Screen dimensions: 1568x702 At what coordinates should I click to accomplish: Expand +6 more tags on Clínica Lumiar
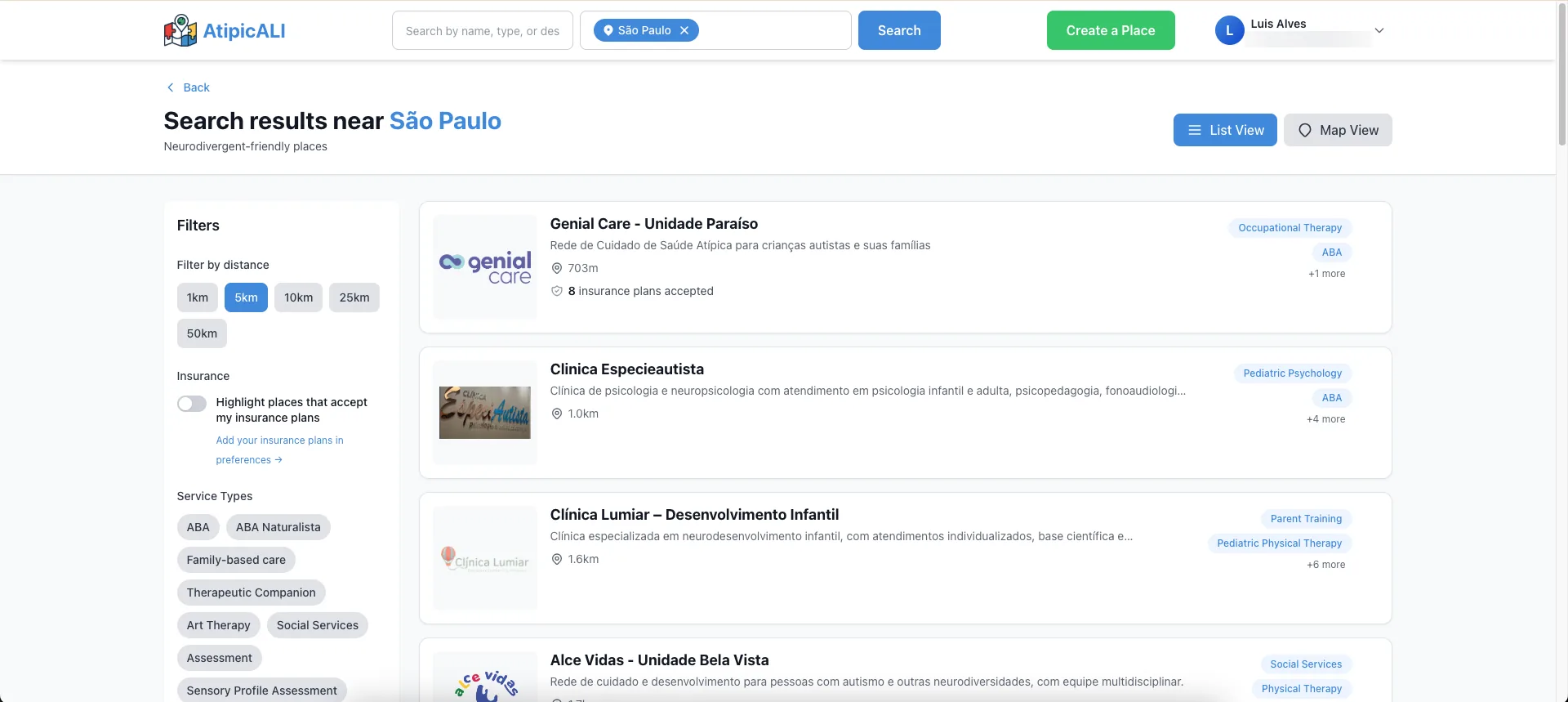pyautogui.click(x=1326, y=565)
